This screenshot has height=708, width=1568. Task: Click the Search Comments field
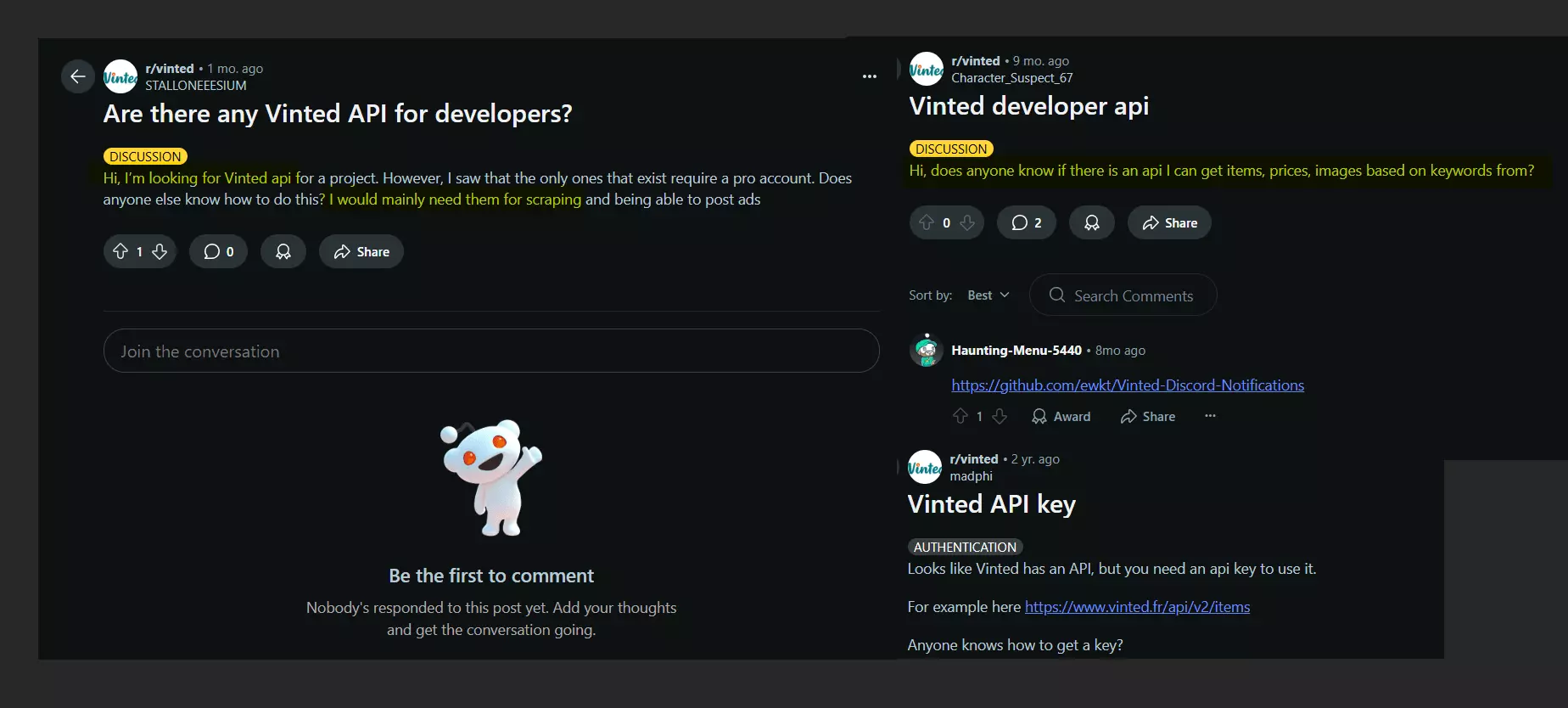coord(1123,295)
